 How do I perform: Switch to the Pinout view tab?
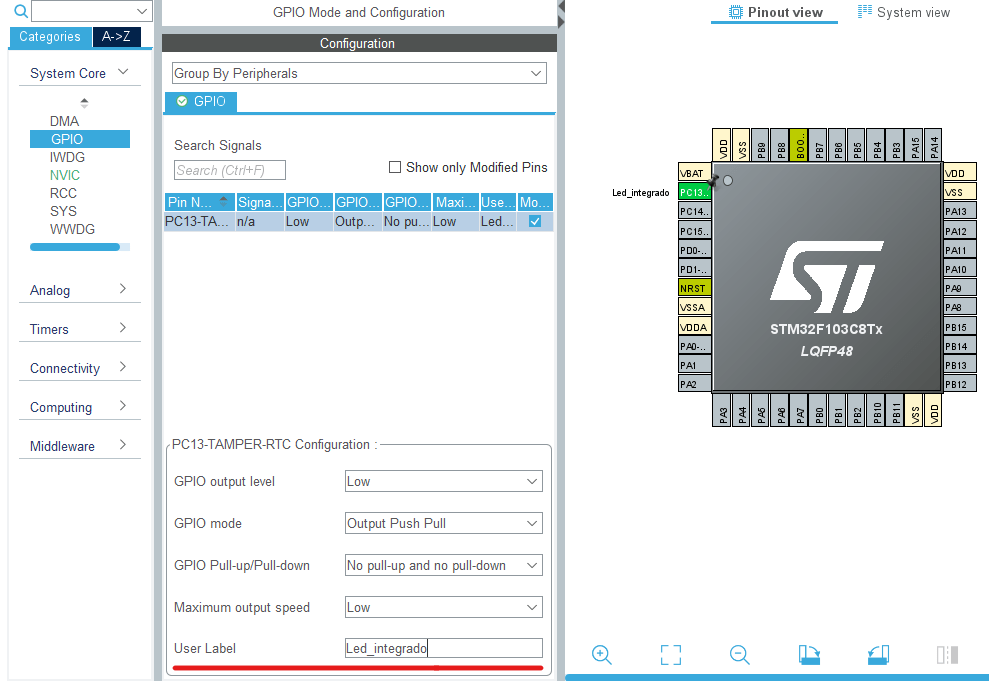click(775, 12)
